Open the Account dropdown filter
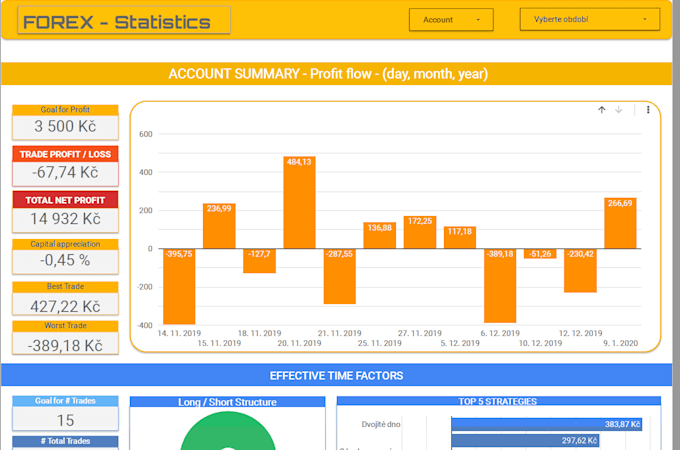 pyautogui.click(x=451, y=20)
